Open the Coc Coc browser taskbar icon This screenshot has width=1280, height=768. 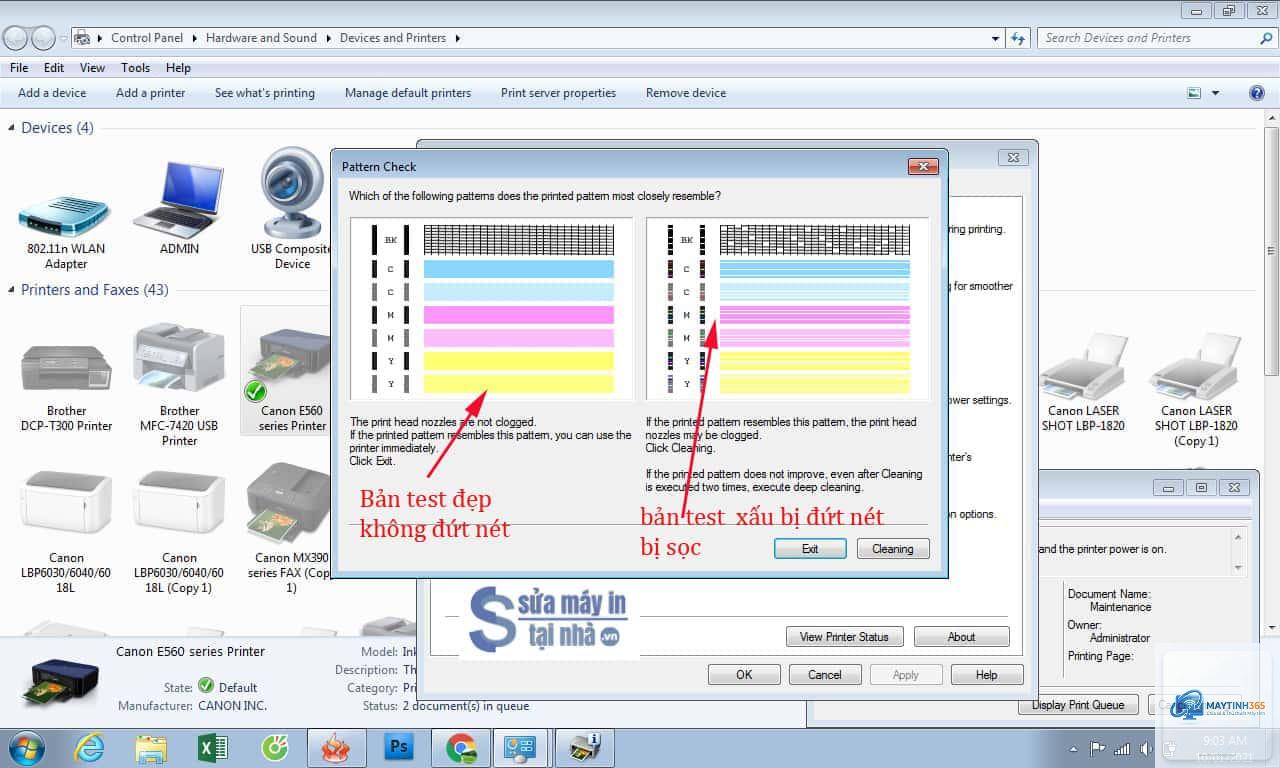tap(274, 748)
